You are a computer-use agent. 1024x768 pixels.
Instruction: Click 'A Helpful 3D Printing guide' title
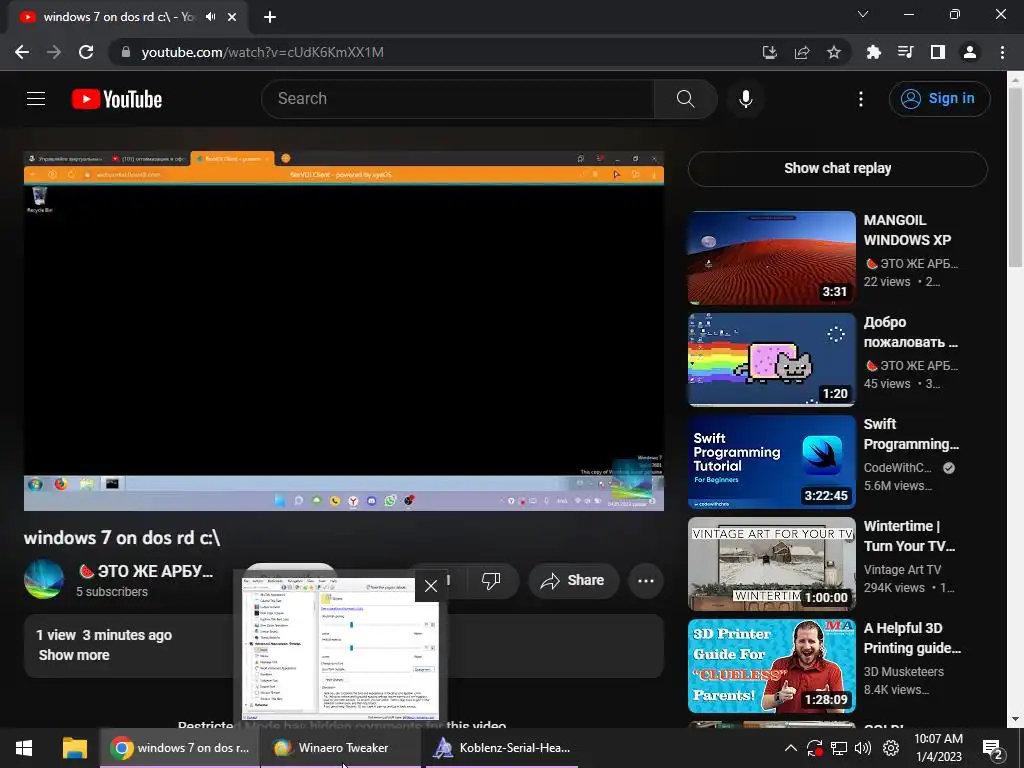[912, 638]
